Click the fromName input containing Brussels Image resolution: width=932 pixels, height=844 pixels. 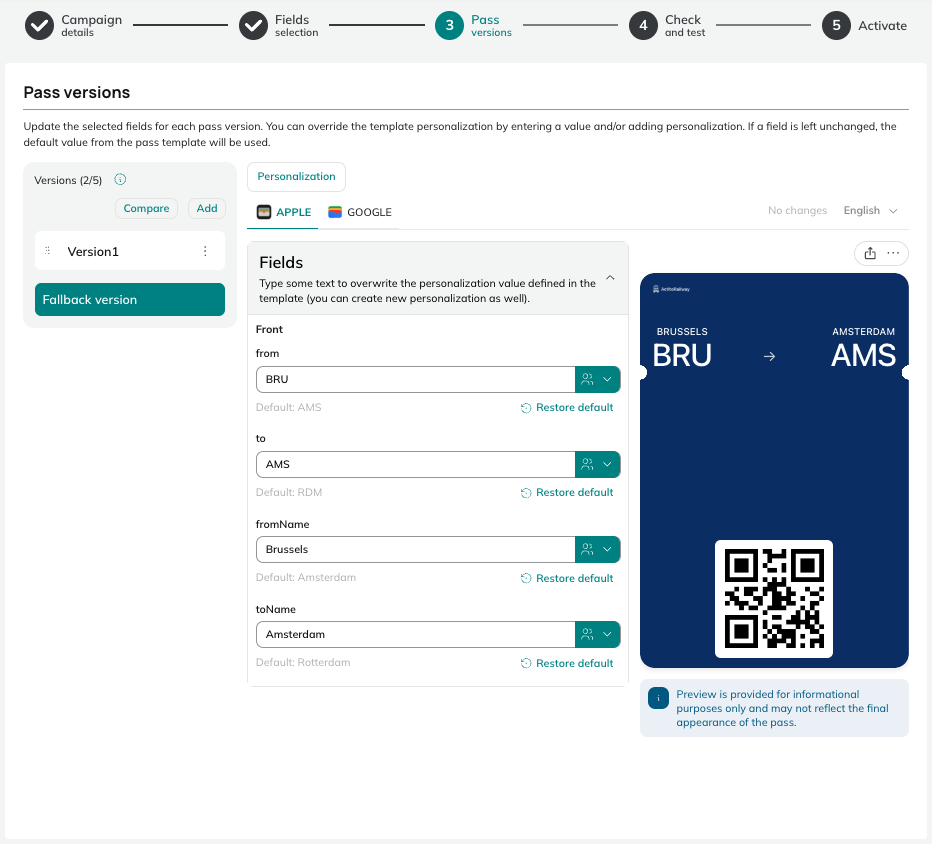point(415,549)
